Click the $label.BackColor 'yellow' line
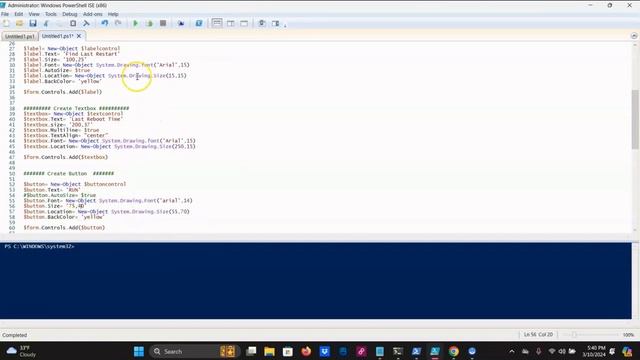The height and width of the screenshot is (360, 640). click(62, 81)
